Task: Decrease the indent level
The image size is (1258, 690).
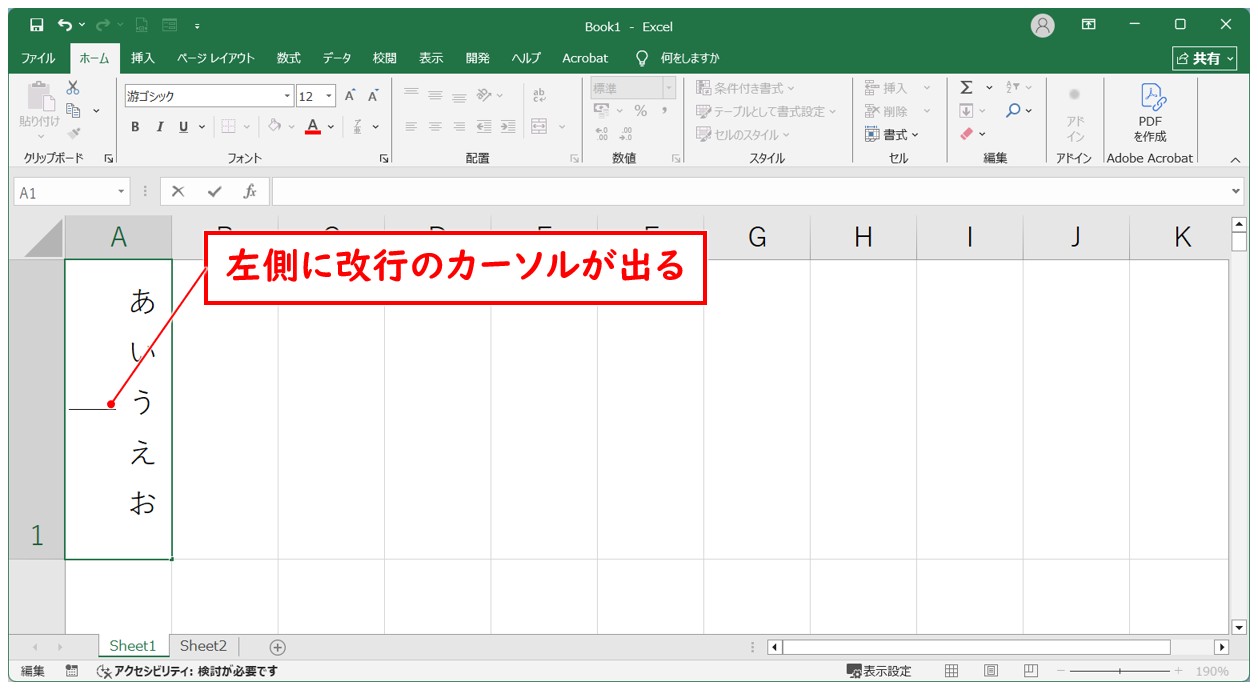Action: click(484, 127)
